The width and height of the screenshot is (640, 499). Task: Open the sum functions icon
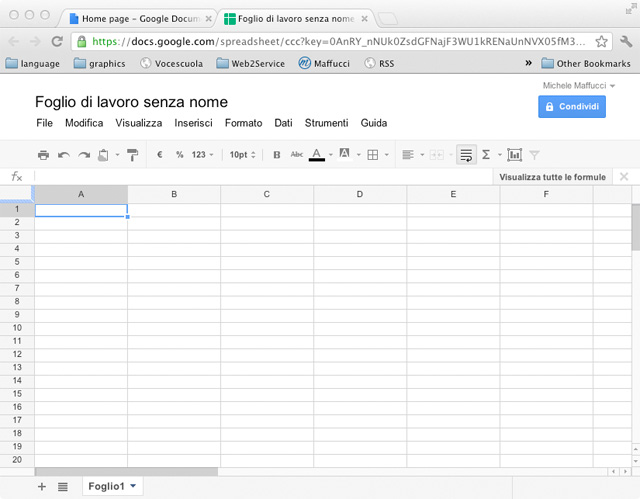click(x=489, y=155)
